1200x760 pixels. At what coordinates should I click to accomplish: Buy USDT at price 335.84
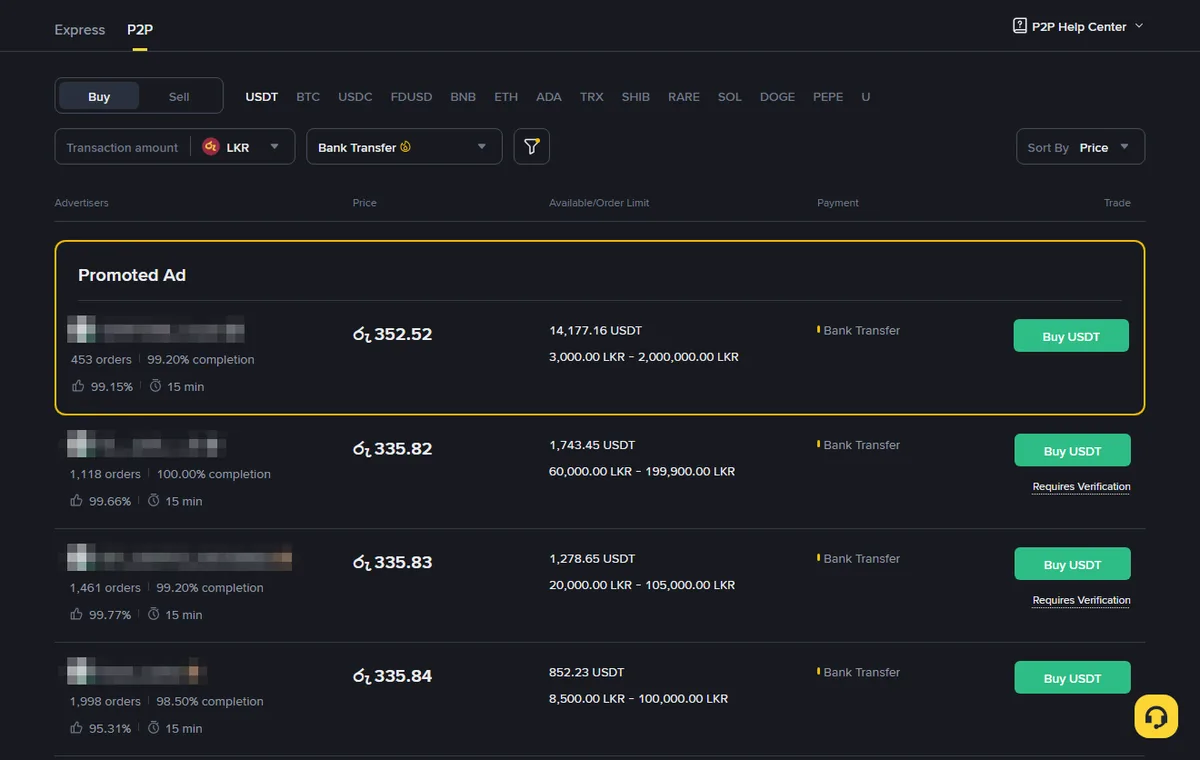point(1072,678)
